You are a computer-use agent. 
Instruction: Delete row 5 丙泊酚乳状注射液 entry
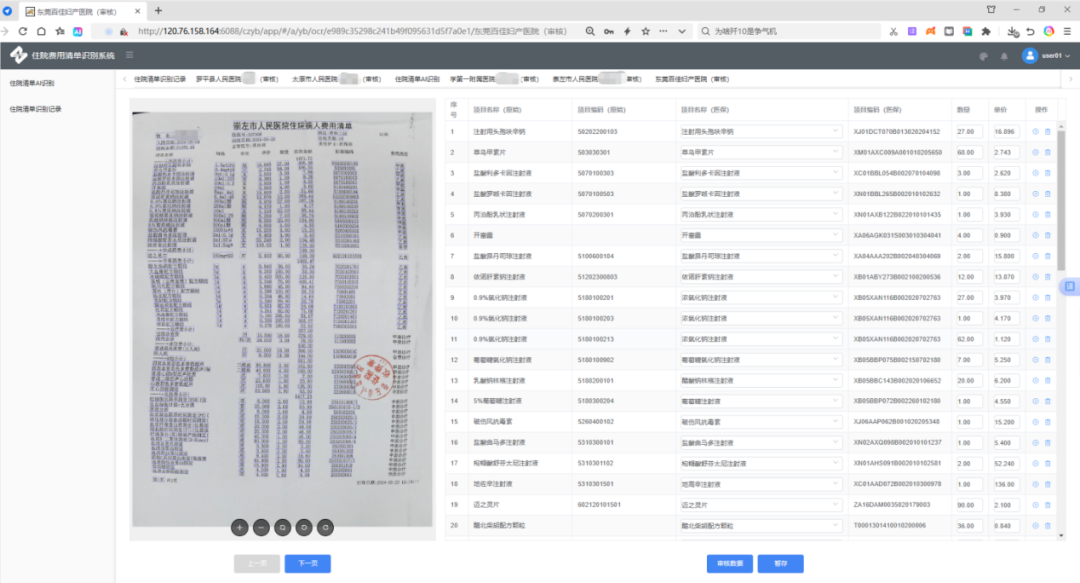tap(1048, 214)
